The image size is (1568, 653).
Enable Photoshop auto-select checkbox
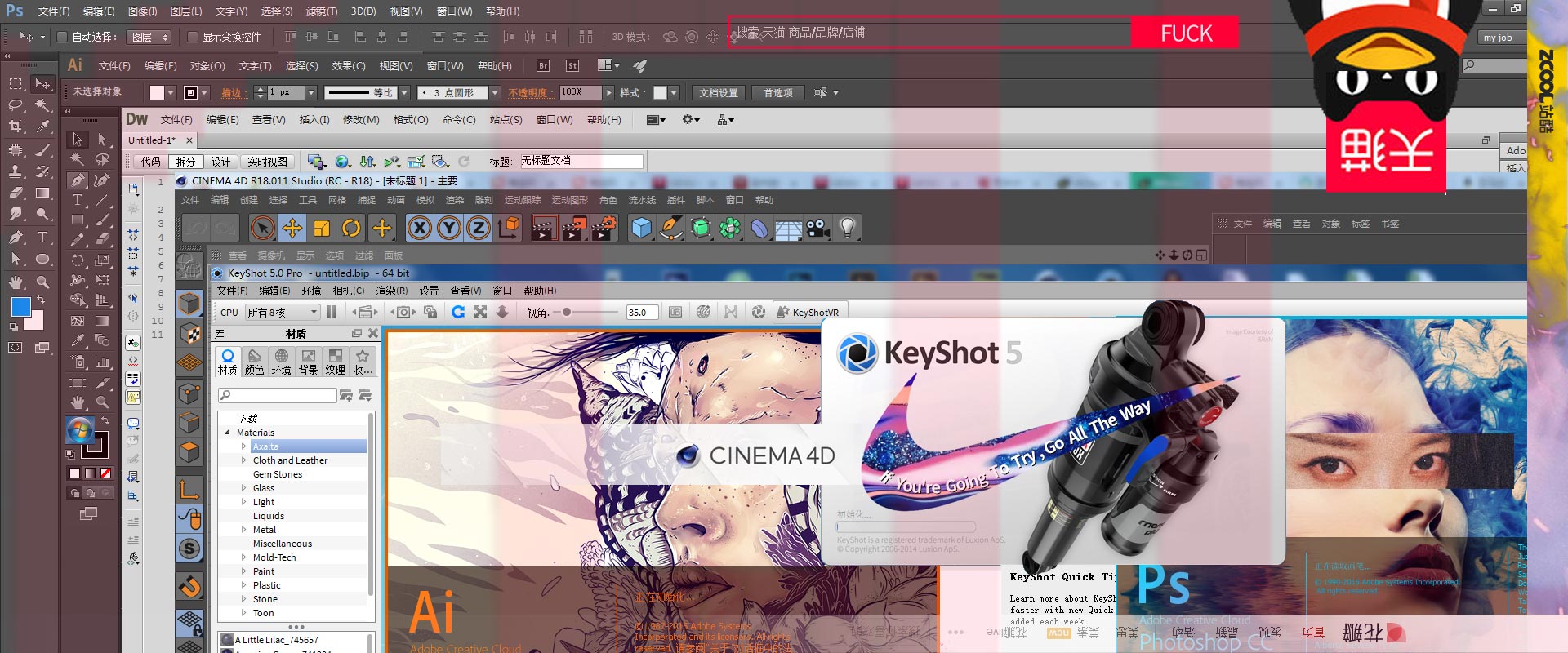click(61, 37)
